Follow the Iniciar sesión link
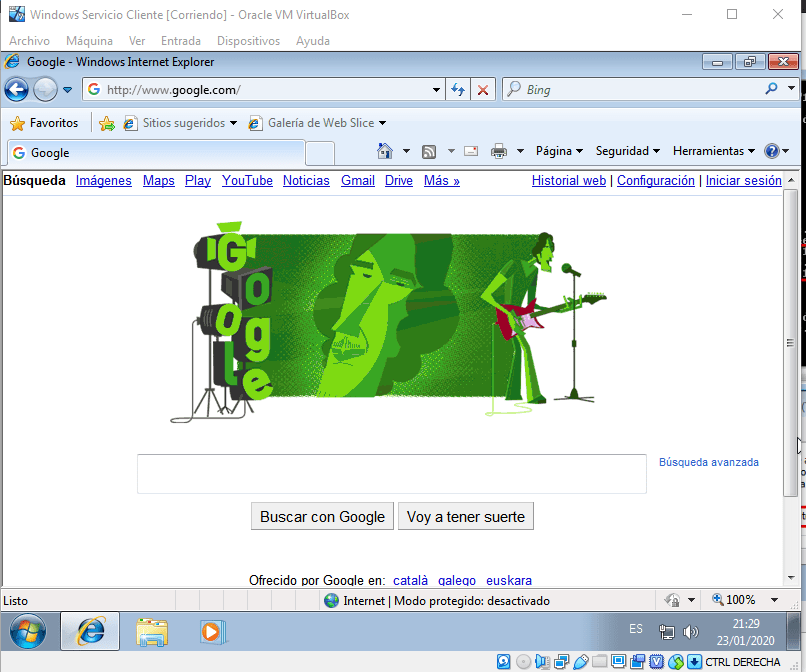Screen dimensions: 806x672 [x=743, y=181]
